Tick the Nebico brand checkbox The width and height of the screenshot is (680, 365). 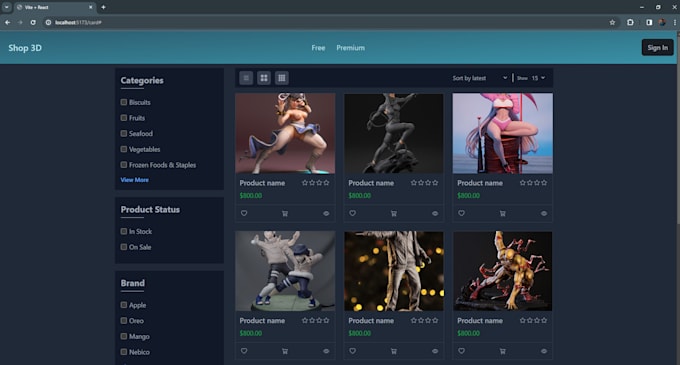(x=124, y=352)
